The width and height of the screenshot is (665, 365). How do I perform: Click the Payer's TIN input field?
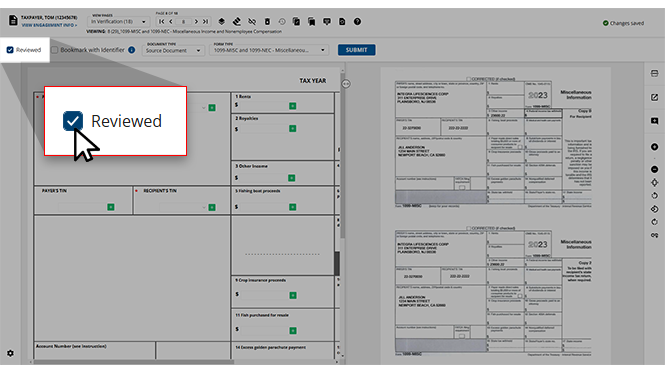[83, 207]
